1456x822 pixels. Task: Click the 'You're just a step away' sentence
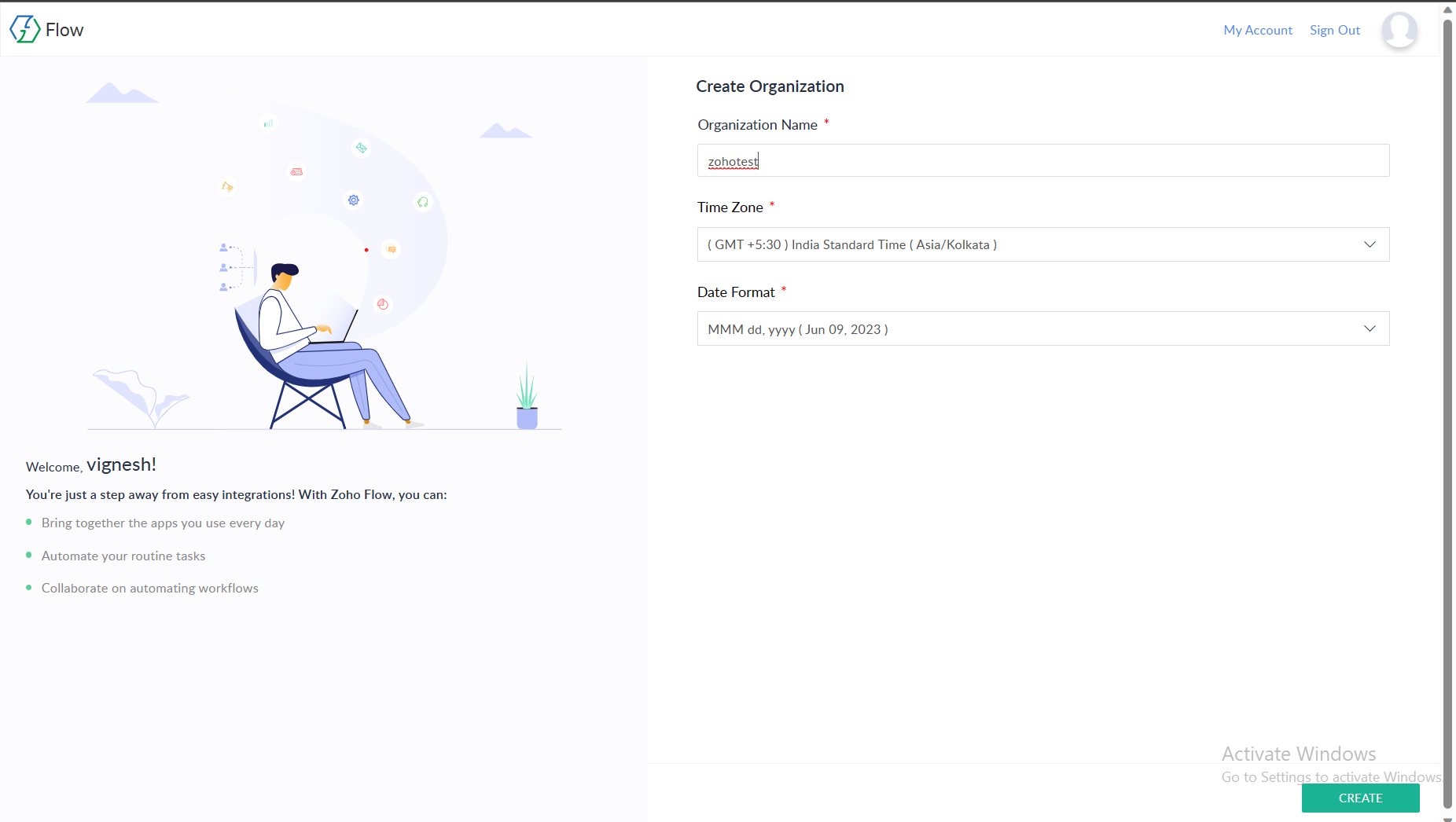237,495
